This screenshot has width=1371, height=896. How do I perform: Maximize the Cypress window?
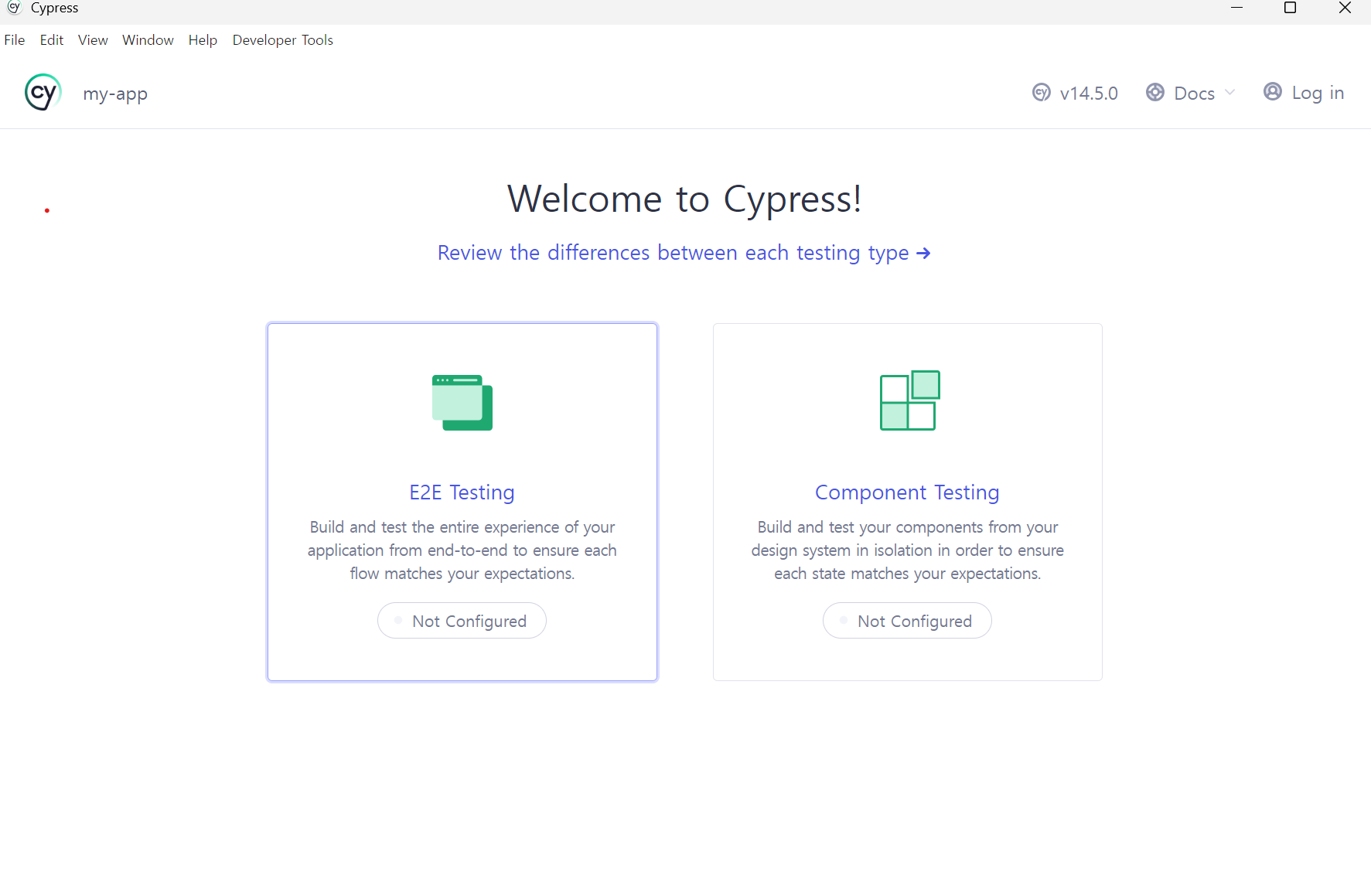tap(1290, 8)
